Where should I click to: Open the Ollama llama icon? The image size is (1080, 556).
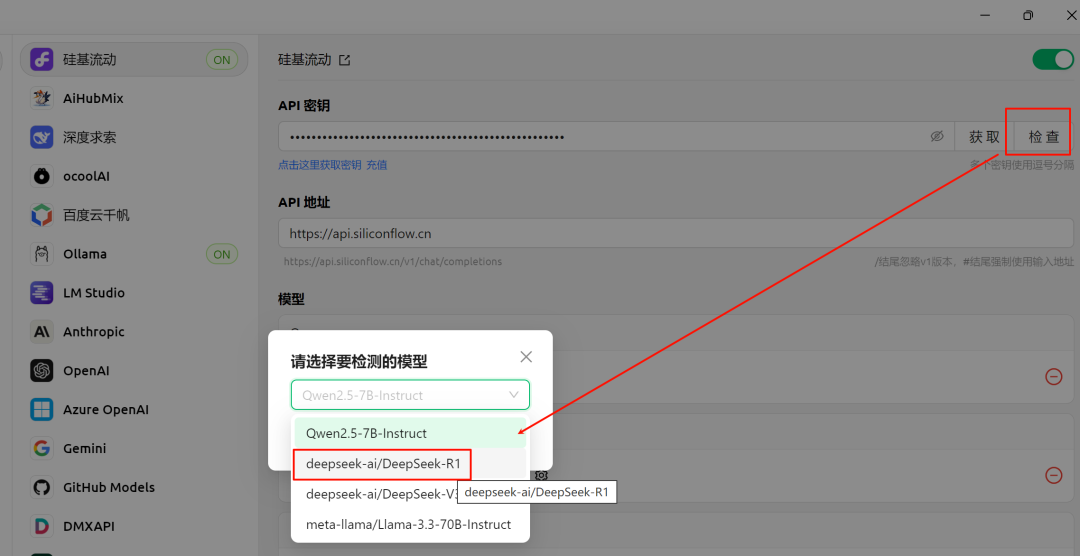pos(41,254)
